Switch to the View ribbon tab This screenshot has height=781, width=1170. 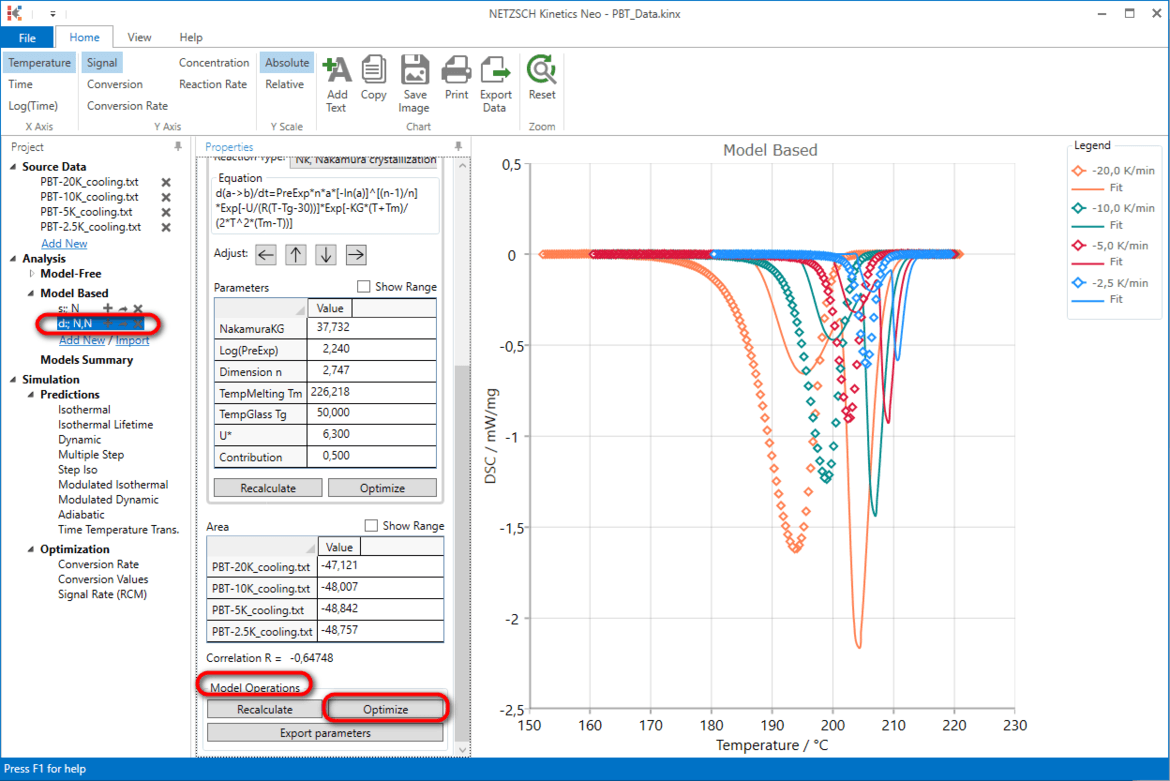[139, 37]
